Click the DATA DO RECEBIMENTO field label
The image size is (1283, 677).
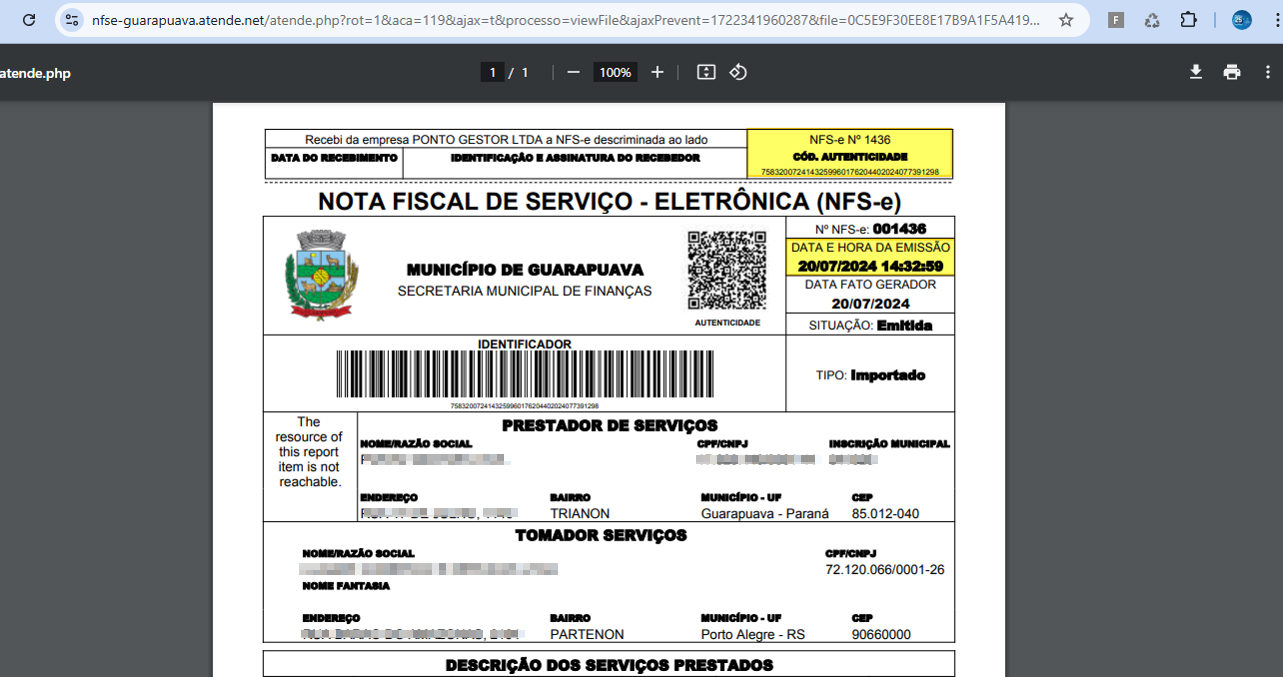tap(334, 158)
